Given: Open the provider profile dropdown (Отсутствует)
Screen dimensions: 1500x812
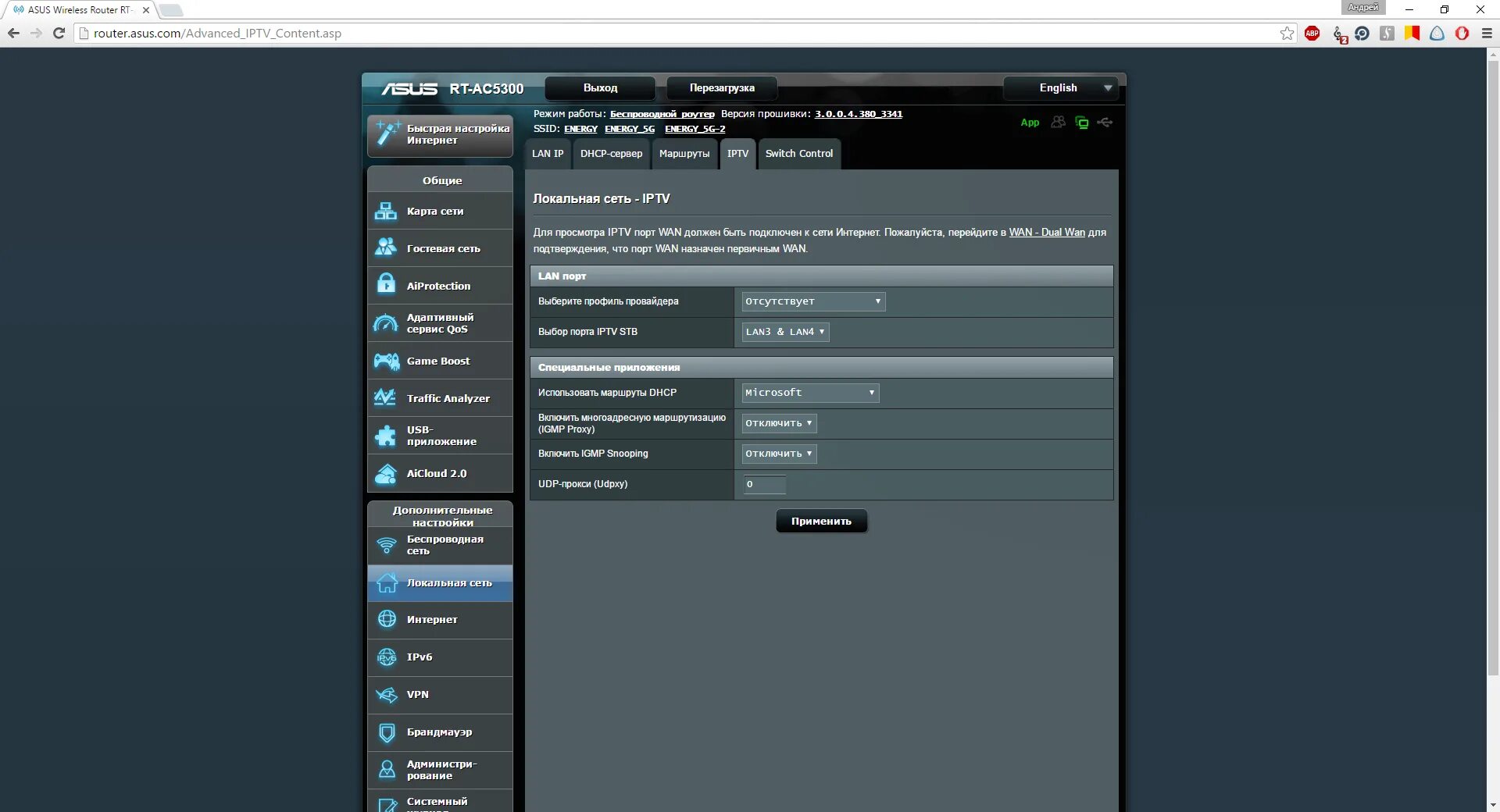Looking at the screenshot, I should [813, 301].
